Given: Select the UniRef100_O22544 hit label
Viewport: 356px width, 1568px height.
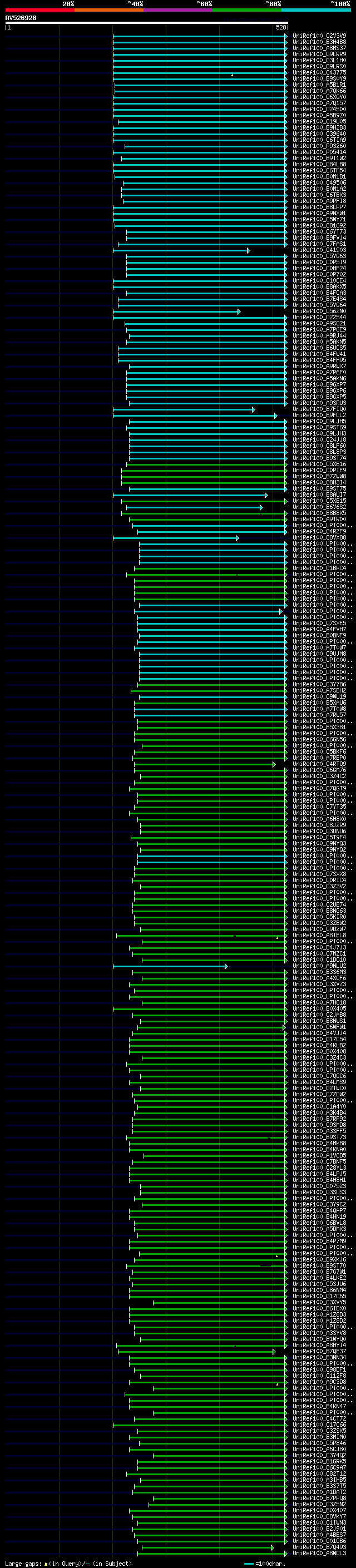Looking at the screenshot, I should [319, 317].
